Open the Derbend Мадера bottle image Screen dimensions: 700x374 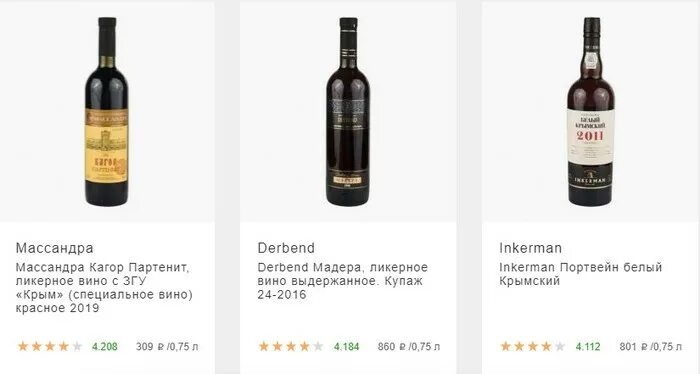348,112
